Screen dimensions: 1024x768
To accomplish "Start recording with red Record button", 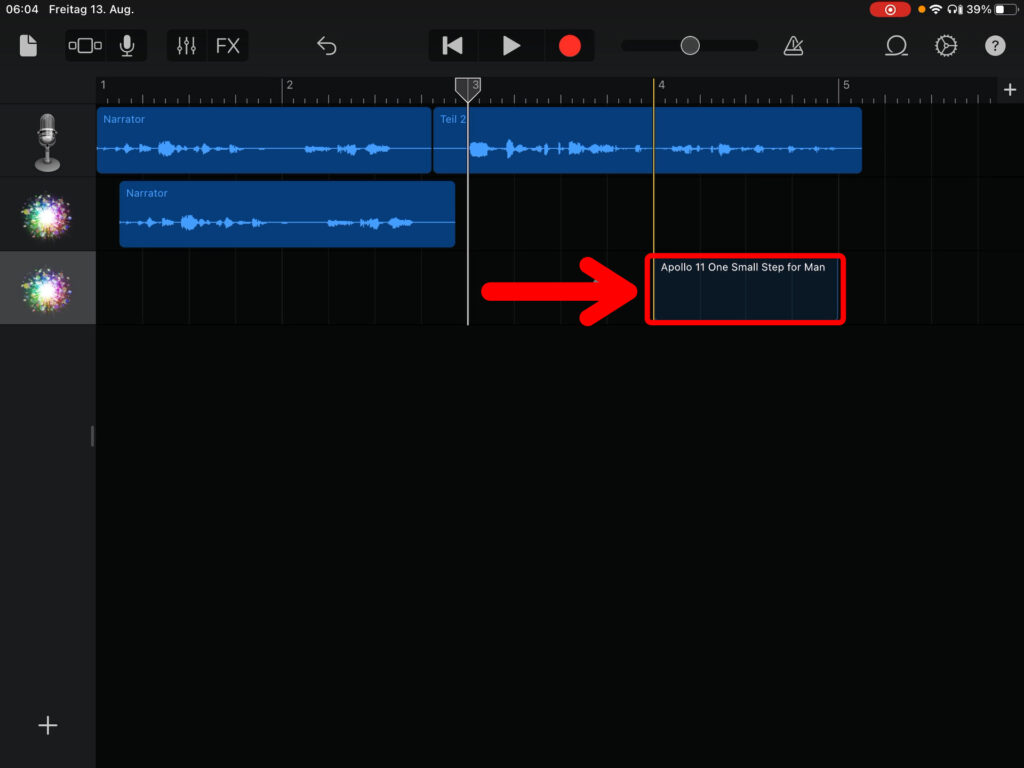I will pos(569,46).
